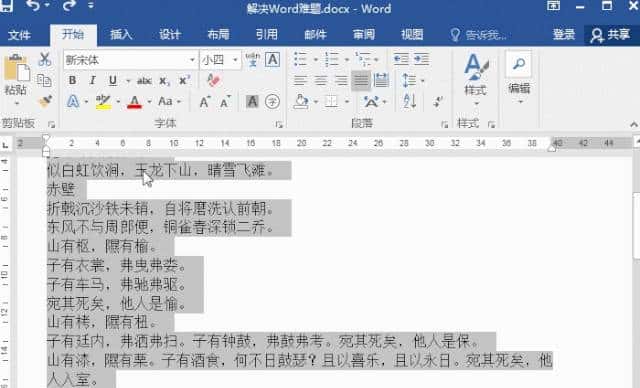This screenshot has height=388, width=640.
Task: Toggle show paragraph marks
Action: click(x=438, y=102)
